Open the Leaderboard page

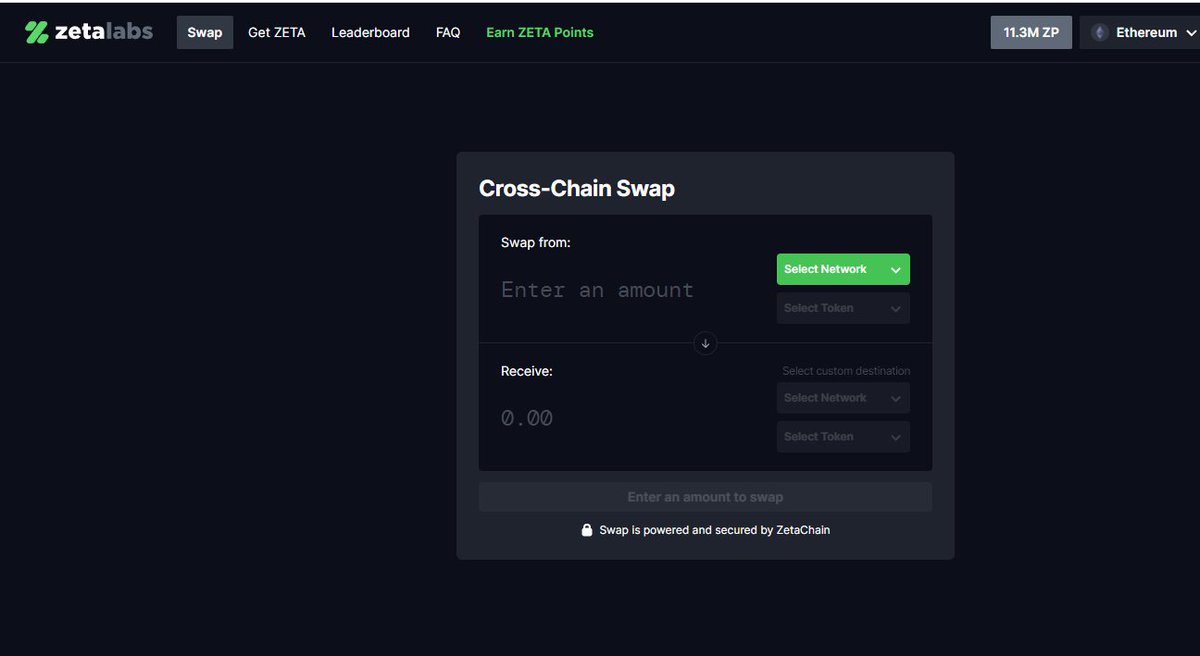coord(371,32)
